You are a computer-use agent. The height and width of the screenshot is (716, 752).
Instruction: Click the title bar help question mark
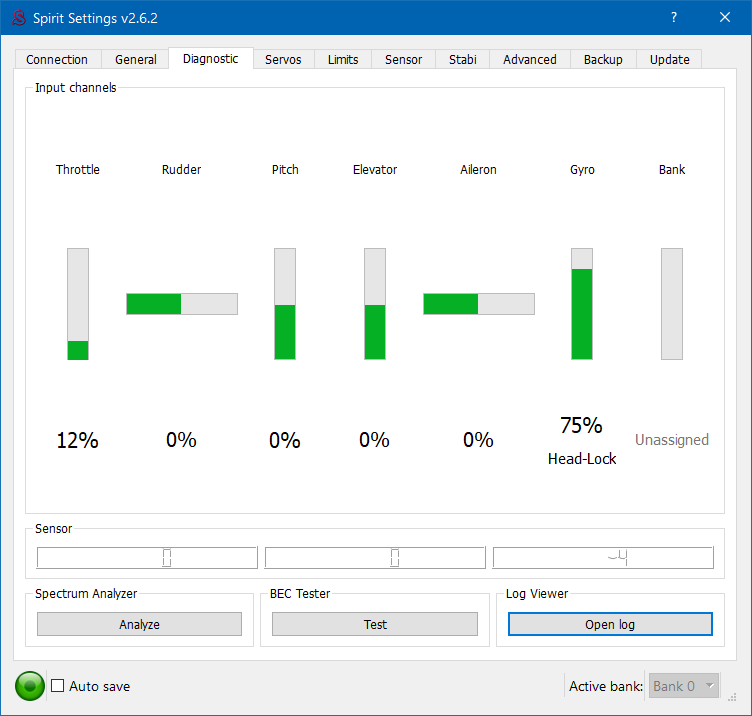674,18
